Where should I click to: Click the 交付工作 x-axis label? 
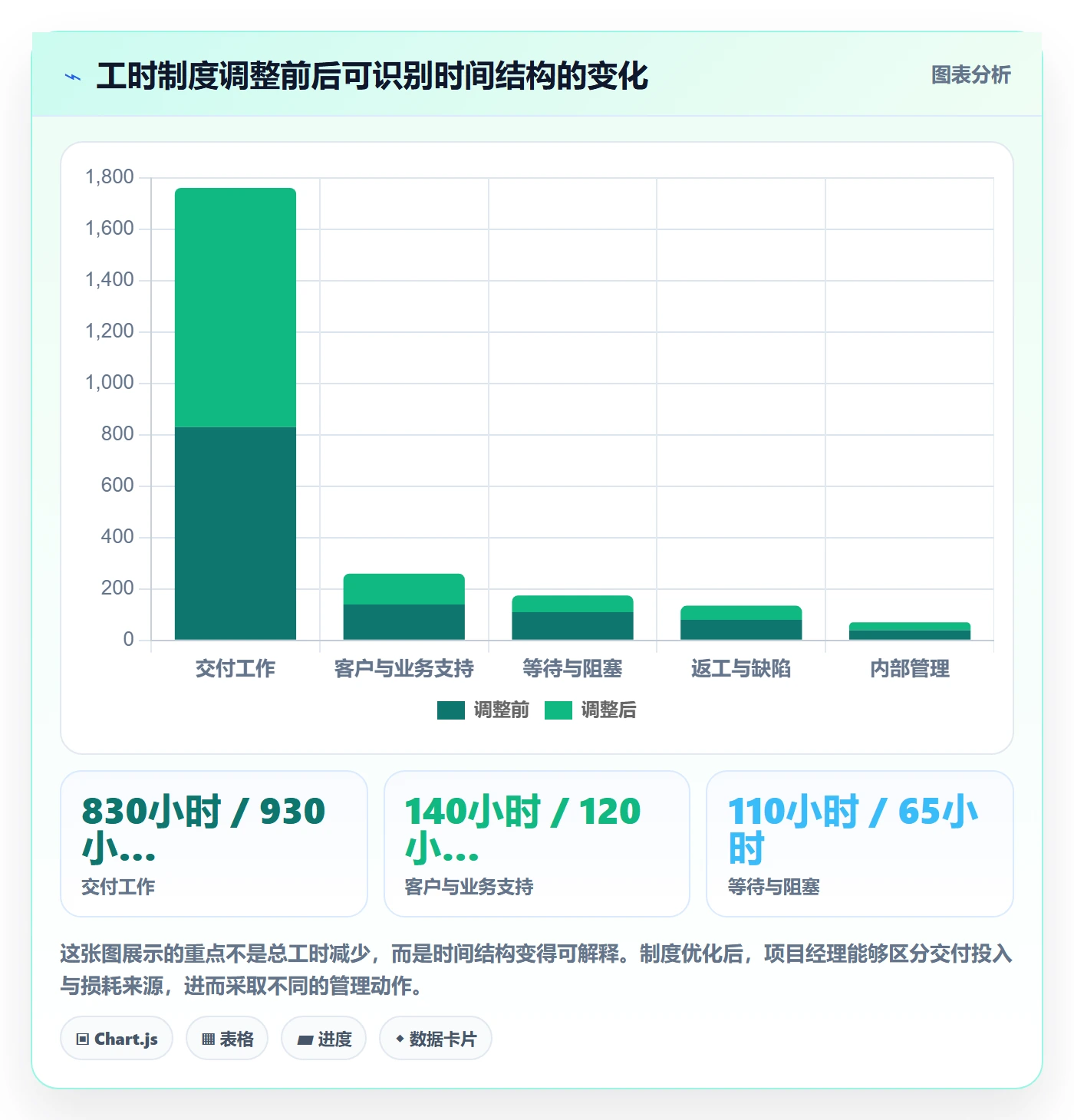pos(236,669)
